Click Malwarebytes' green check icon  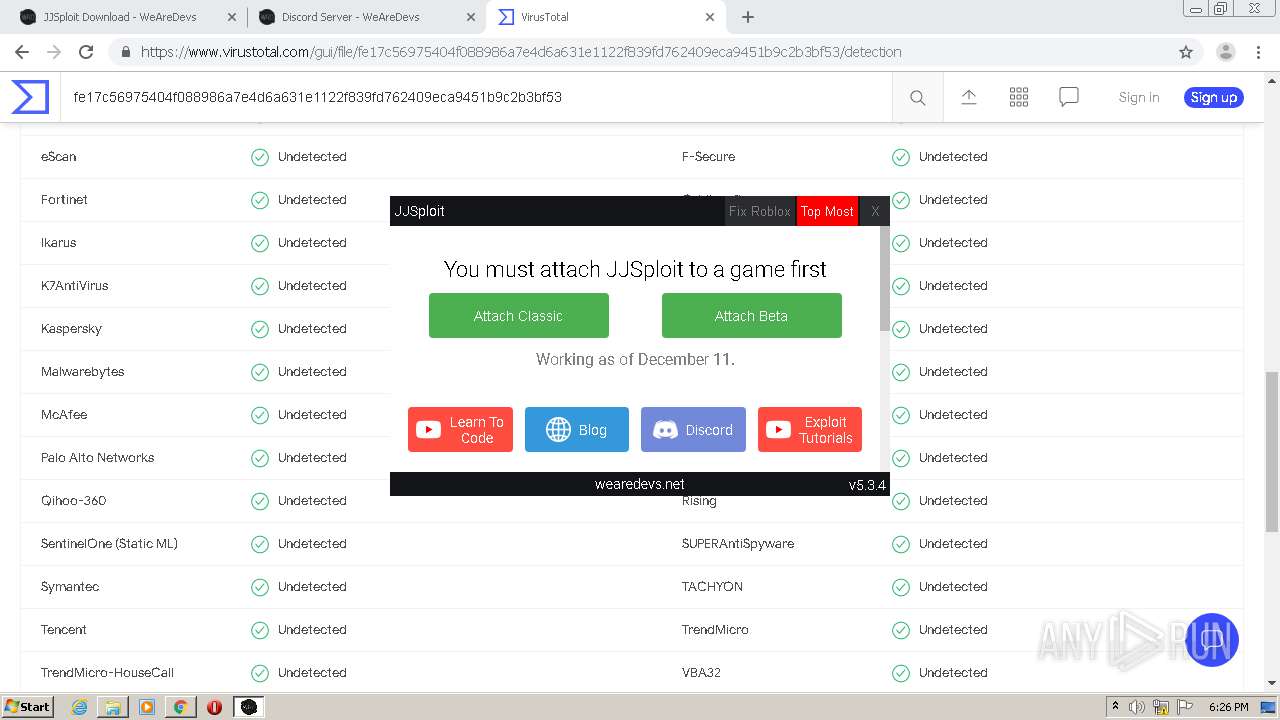(x=260, y=372)
